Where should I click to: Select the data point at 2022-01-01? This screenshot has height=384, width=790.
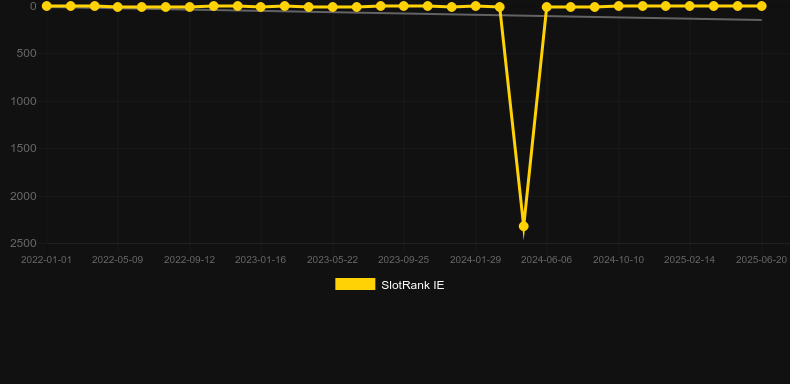(x=47, y=6)
